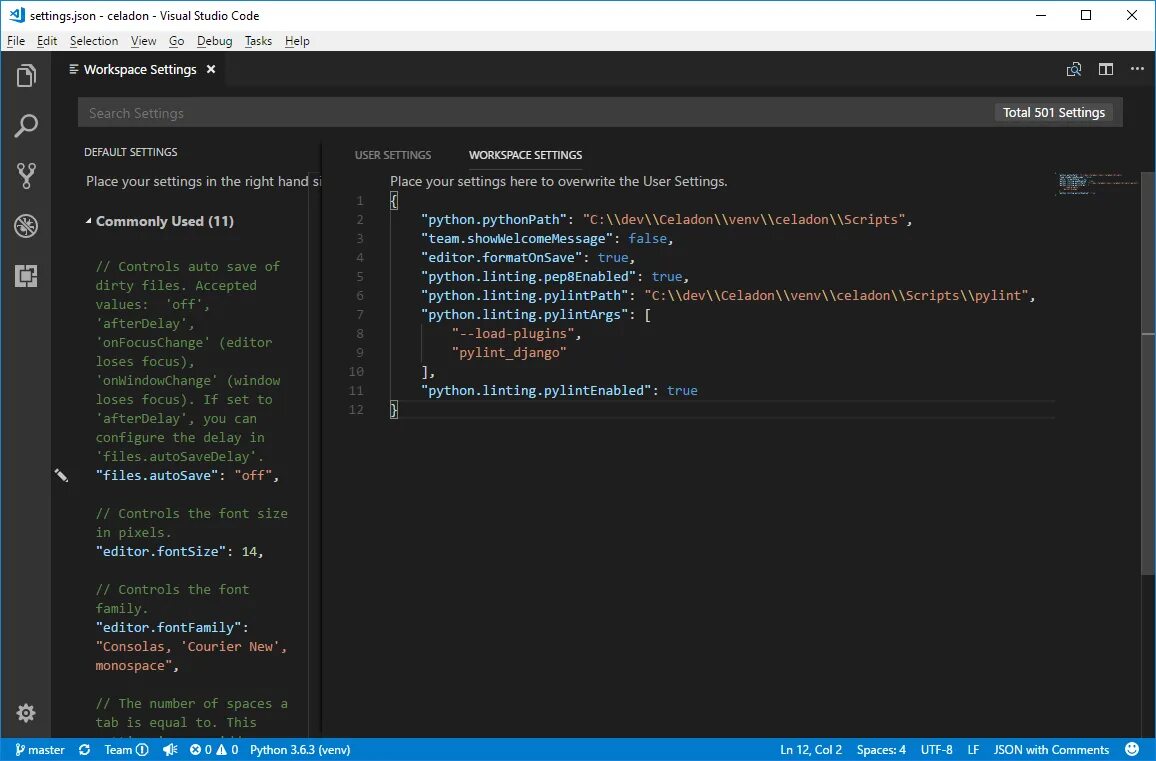Close the Workspace Settings tab
Image resolution: width=1156 pixels, height=761 pixels.
click(211, 69)
